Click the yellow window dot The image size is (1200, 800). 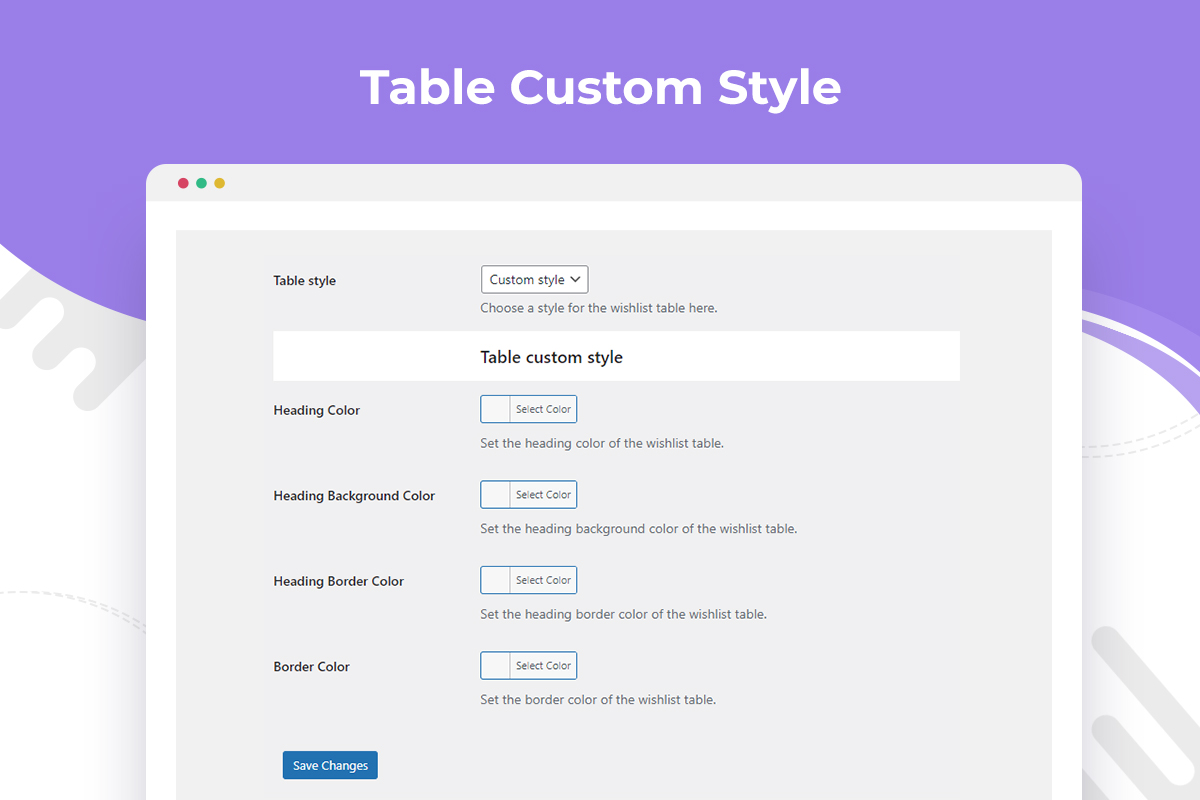tap(219, 183)
